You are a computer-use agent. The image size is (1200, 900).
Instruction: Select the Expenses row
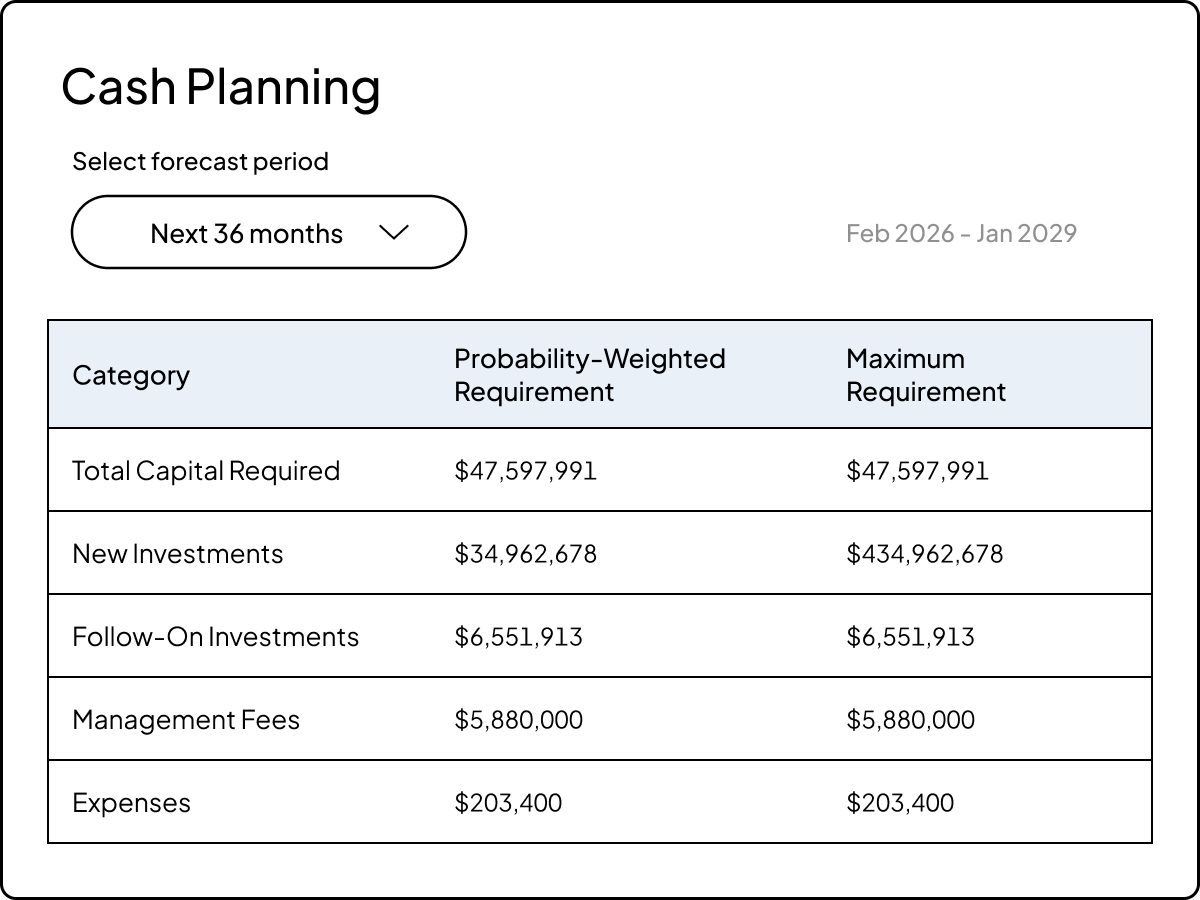pyautogui.click(x=129, y=802)
